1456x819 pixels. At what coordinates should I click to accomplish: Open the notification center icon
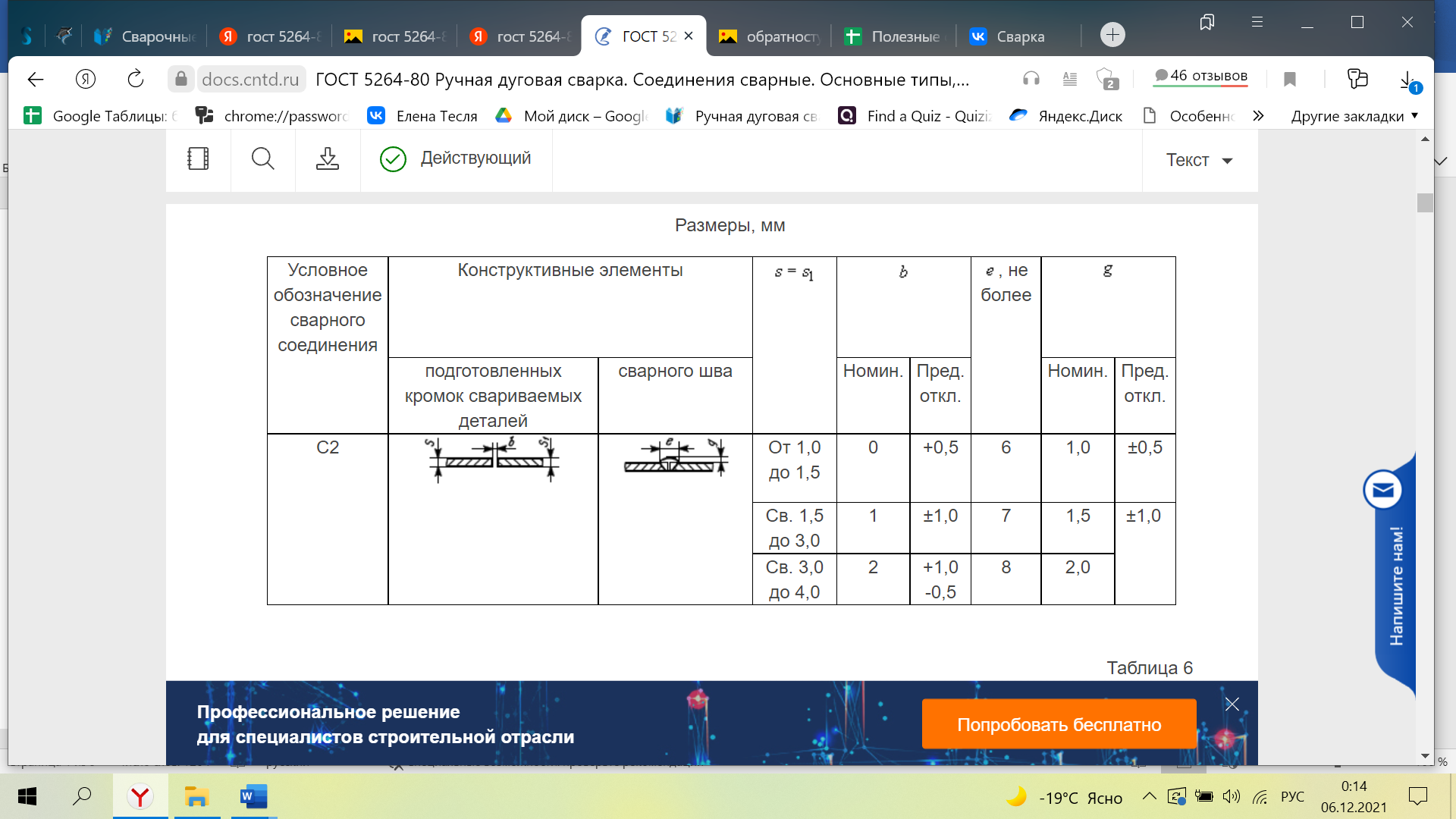[1417, 796]
